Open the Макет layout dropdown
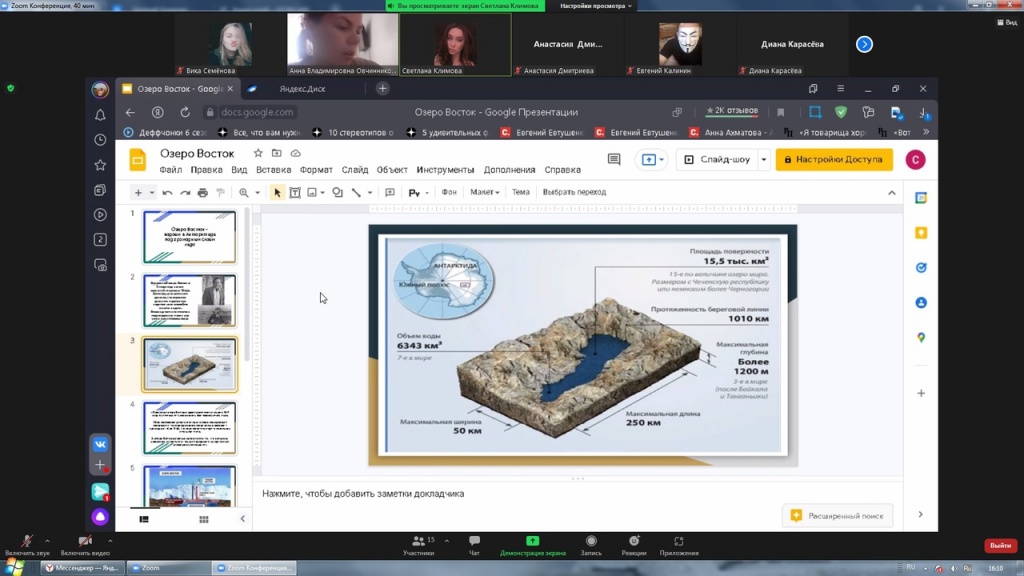Image resolution: width=1024 pixels, height=576 pixels. [484, 192]
